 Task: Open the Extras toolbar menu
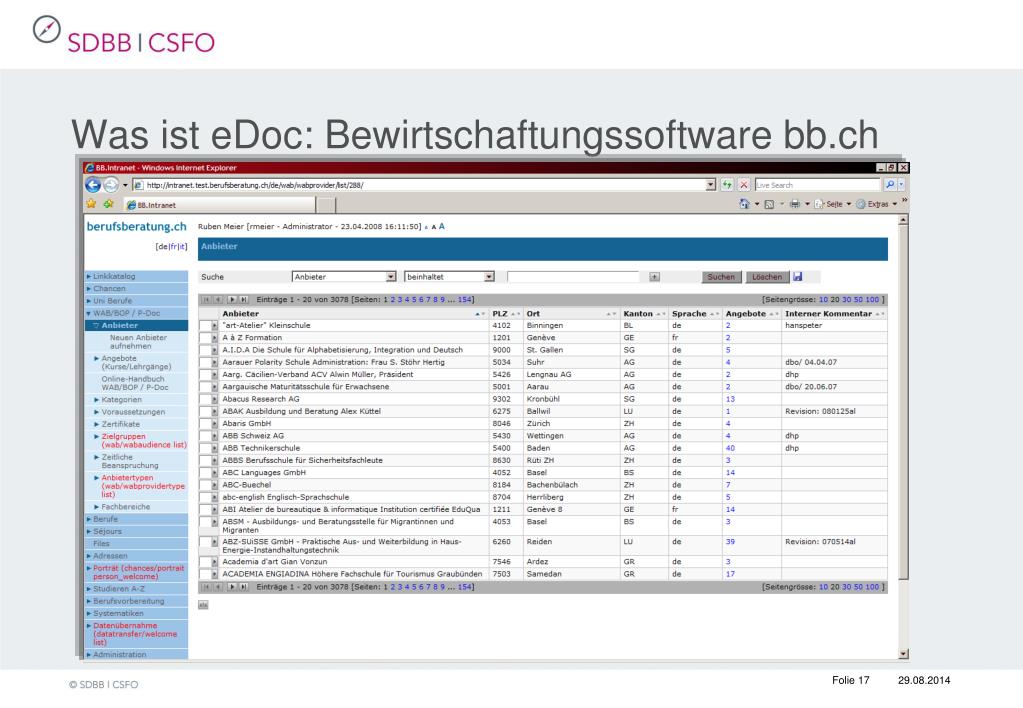(x=877, y=204)
